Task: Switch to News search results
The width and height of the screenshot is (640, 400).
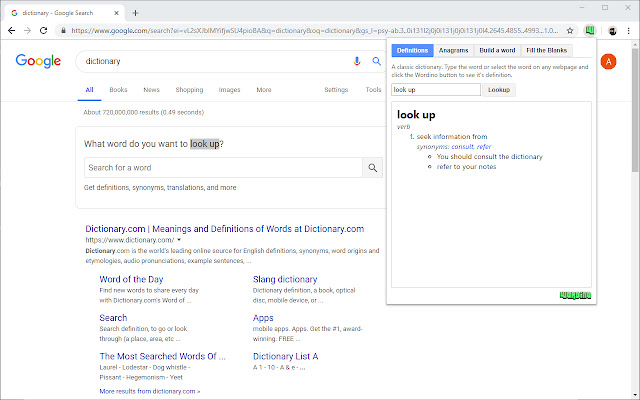Action: [x=151, y=90]
